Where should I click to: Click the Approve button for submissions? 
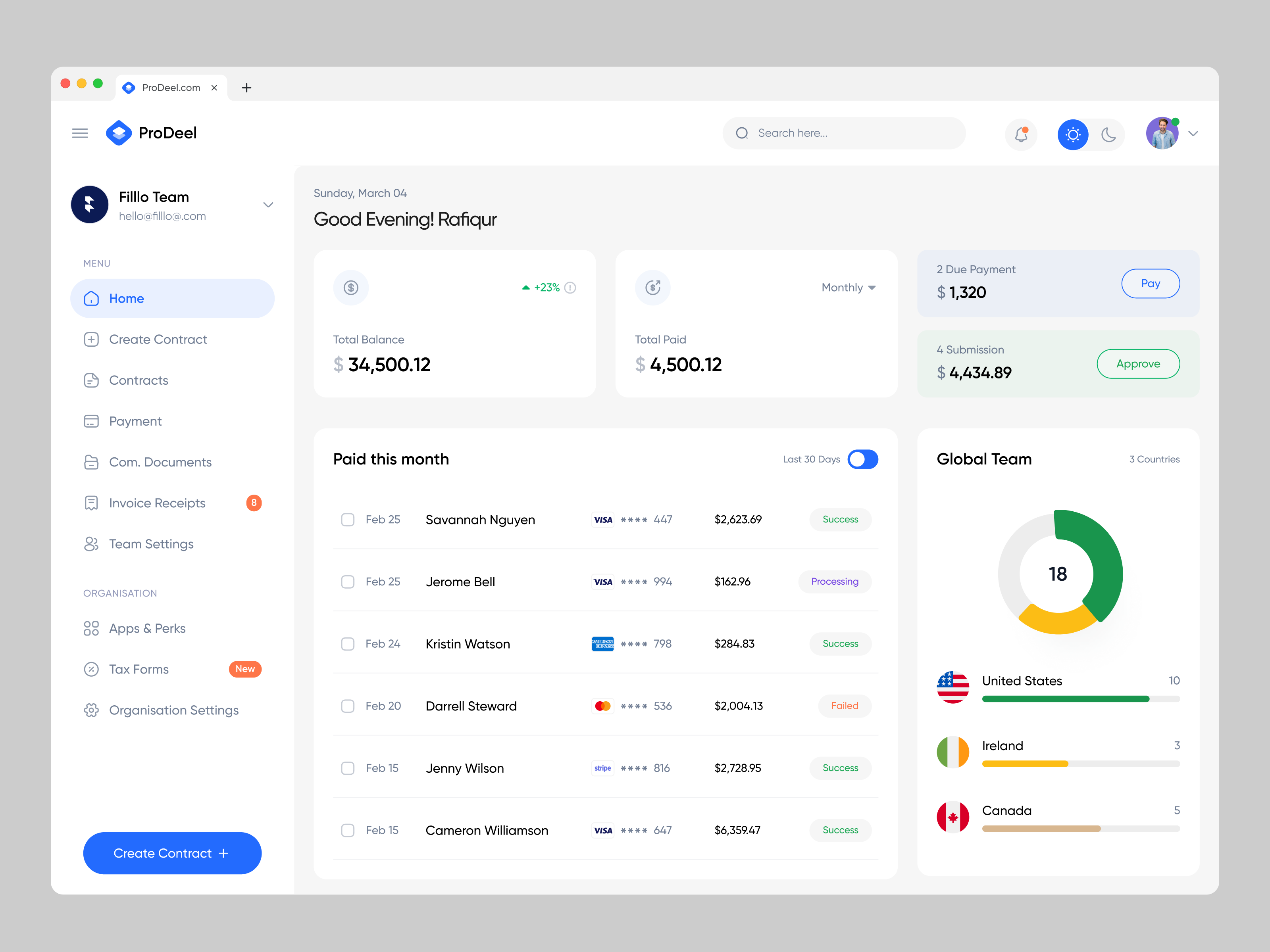pyautogui.click(x=1138, y=363)
